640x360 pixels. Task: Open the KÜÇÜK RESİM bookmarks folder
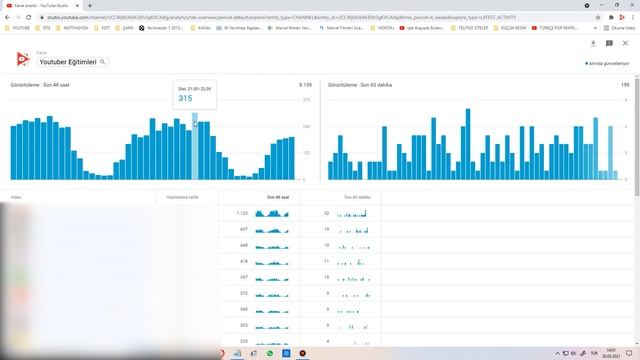click(510, 28)
